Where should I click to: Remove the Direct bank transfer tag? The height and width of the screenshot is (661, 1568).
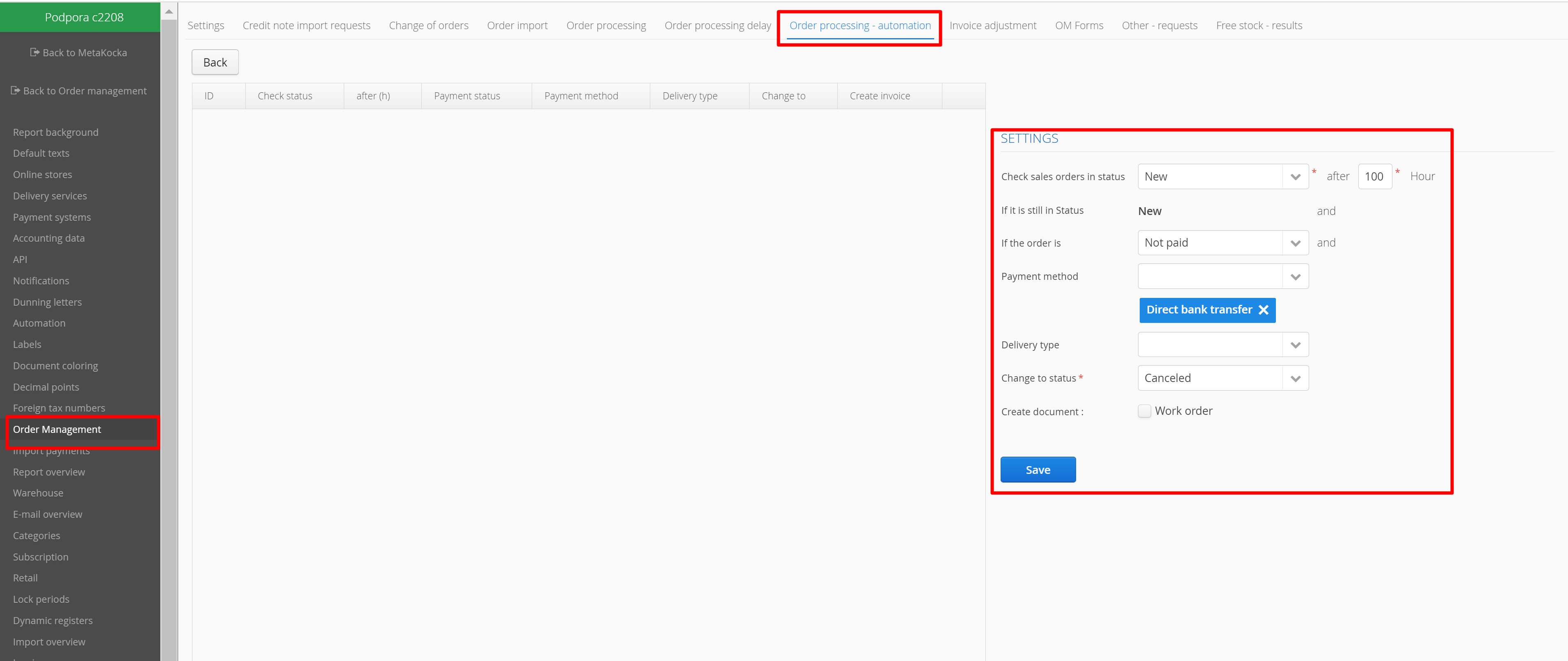[1263, 310]
